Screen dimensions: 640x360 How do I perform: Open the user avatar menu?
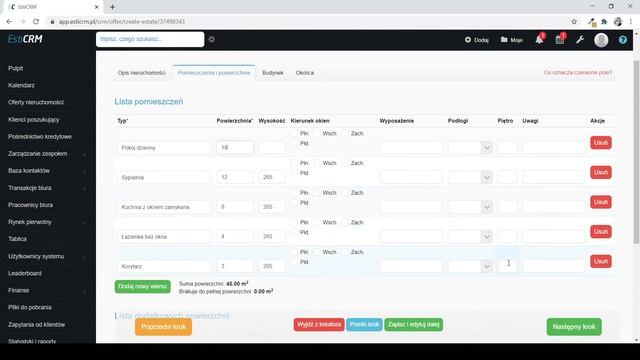pyautogui.click(x=601, y=40)
